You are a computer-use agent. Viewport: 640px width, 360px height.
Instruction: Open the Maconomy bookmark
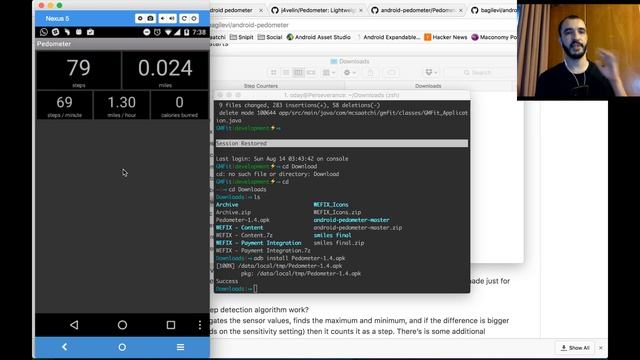[x=494, y=37]
